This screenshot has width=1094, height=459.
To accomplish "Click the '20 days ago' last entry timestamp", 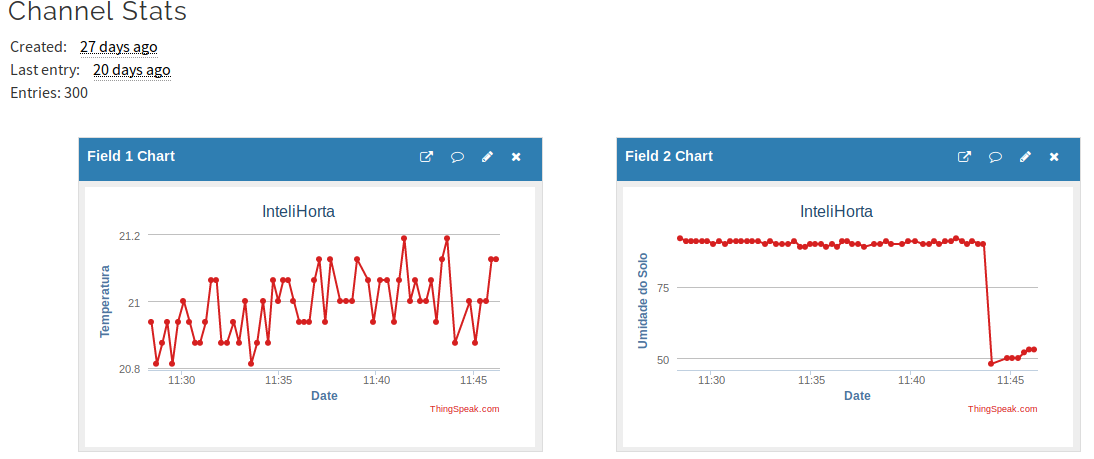I will point(131,70).
